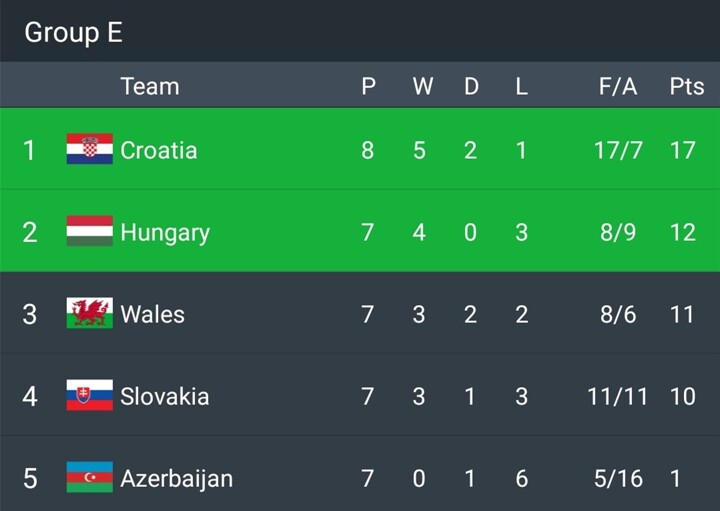Select the Slovakia team name
The image size is (720, 511).
click(165, 396)
